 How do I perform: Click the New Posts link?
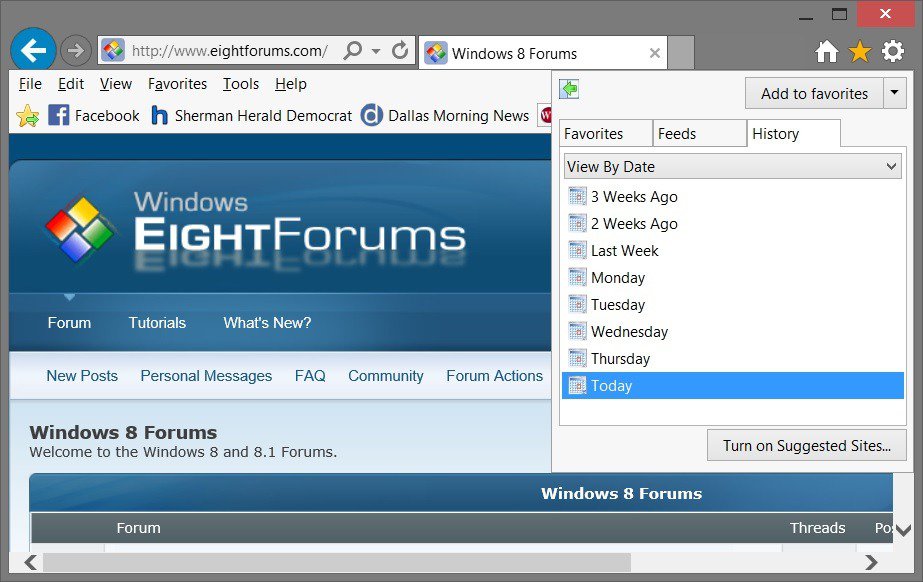82,375
